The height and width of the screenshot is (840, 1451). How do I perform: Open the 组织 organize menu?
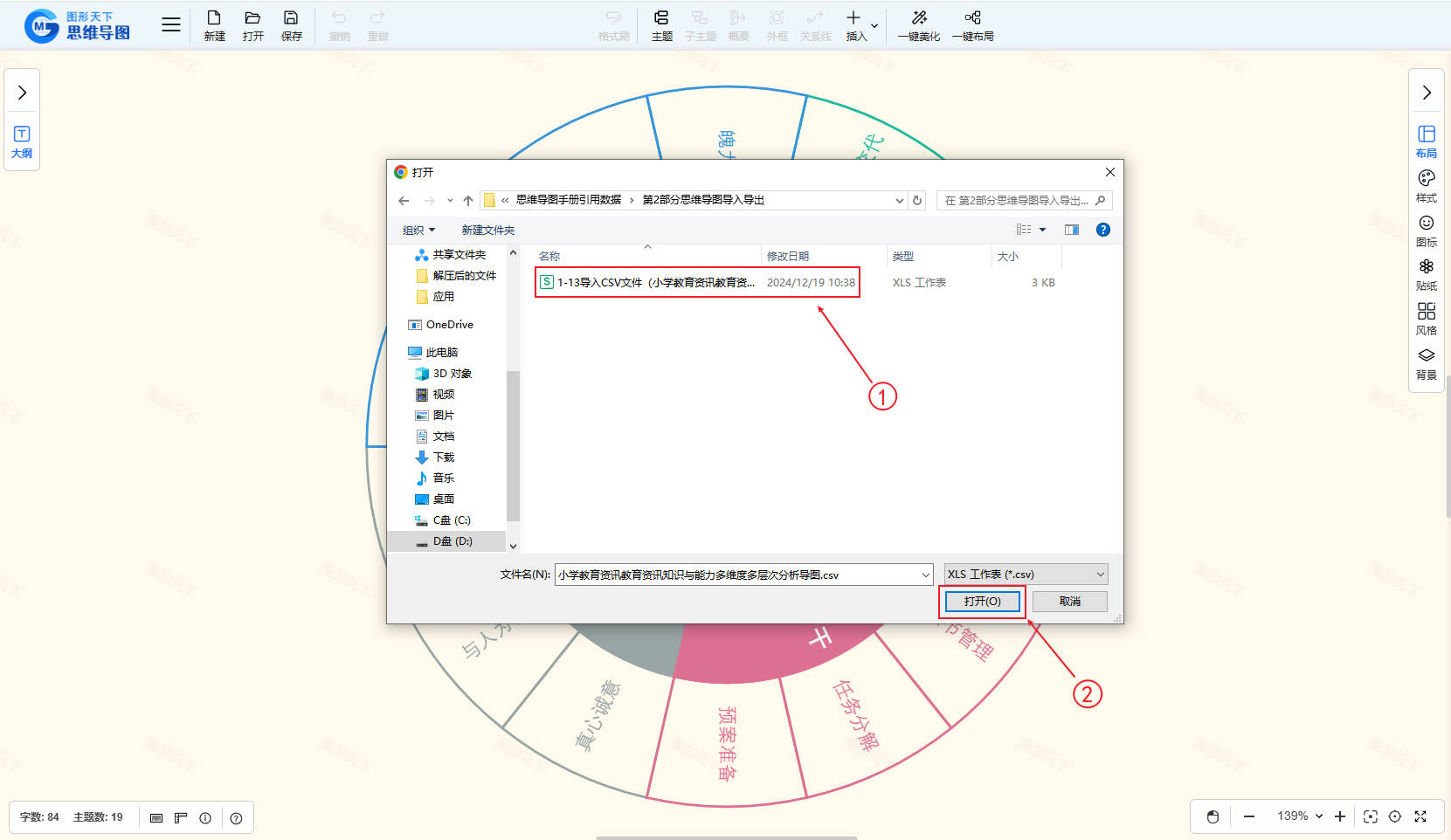tap(418, 231)
